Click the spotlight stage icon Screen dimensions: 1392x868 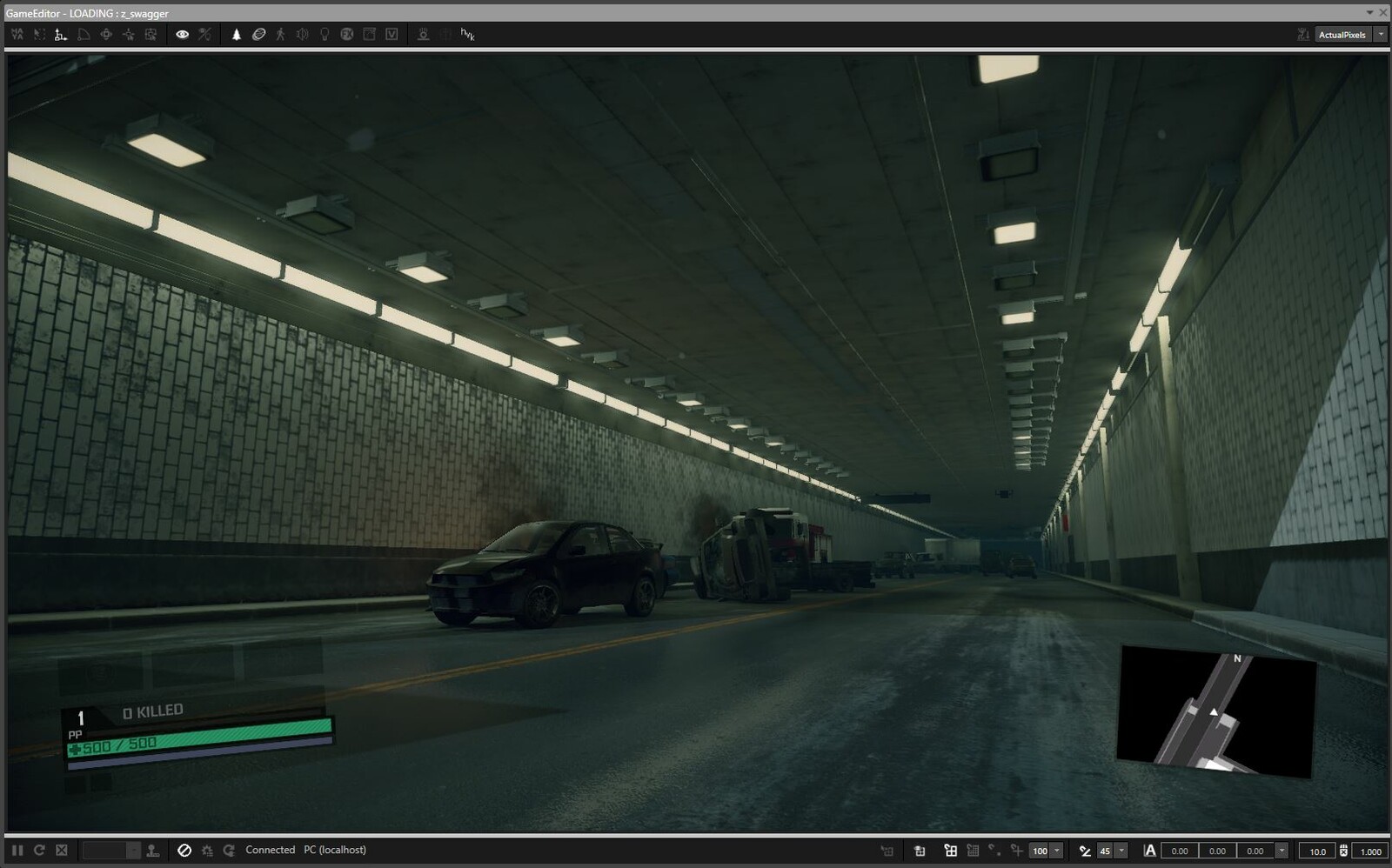(x=423, y=35)
